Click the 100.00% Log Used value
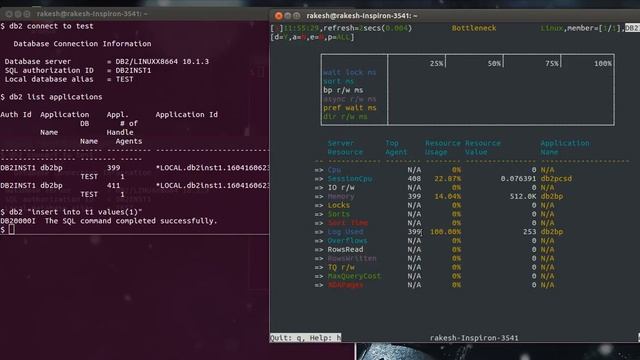The image size is (640, 360). (x=445, y=232)
